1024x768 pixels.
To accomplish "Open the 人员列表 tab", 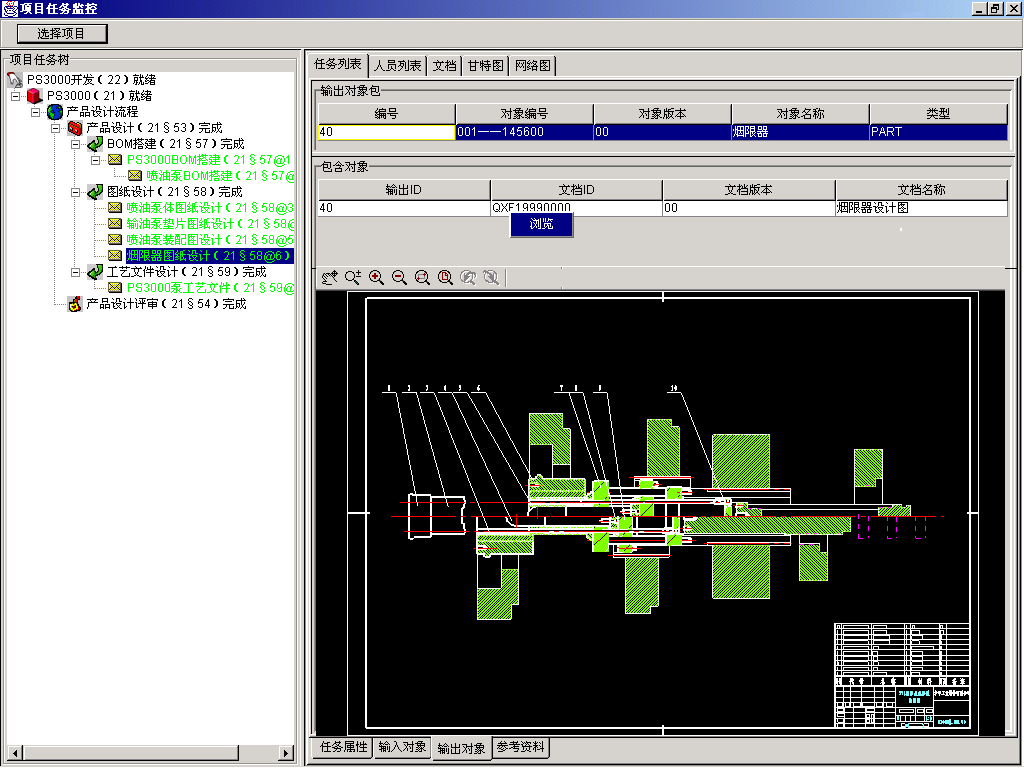I will (398, 65).
